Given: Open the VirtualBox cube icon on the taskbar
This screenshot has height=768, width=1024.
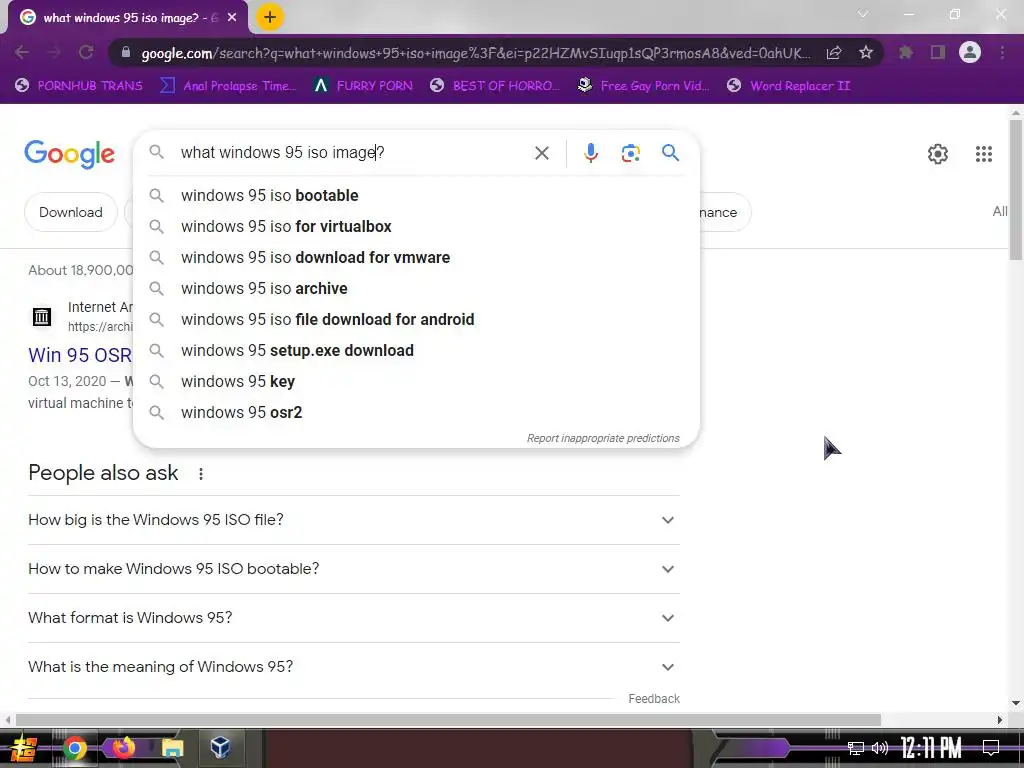Looking at the screenshot, I should (x=220, y=748).
